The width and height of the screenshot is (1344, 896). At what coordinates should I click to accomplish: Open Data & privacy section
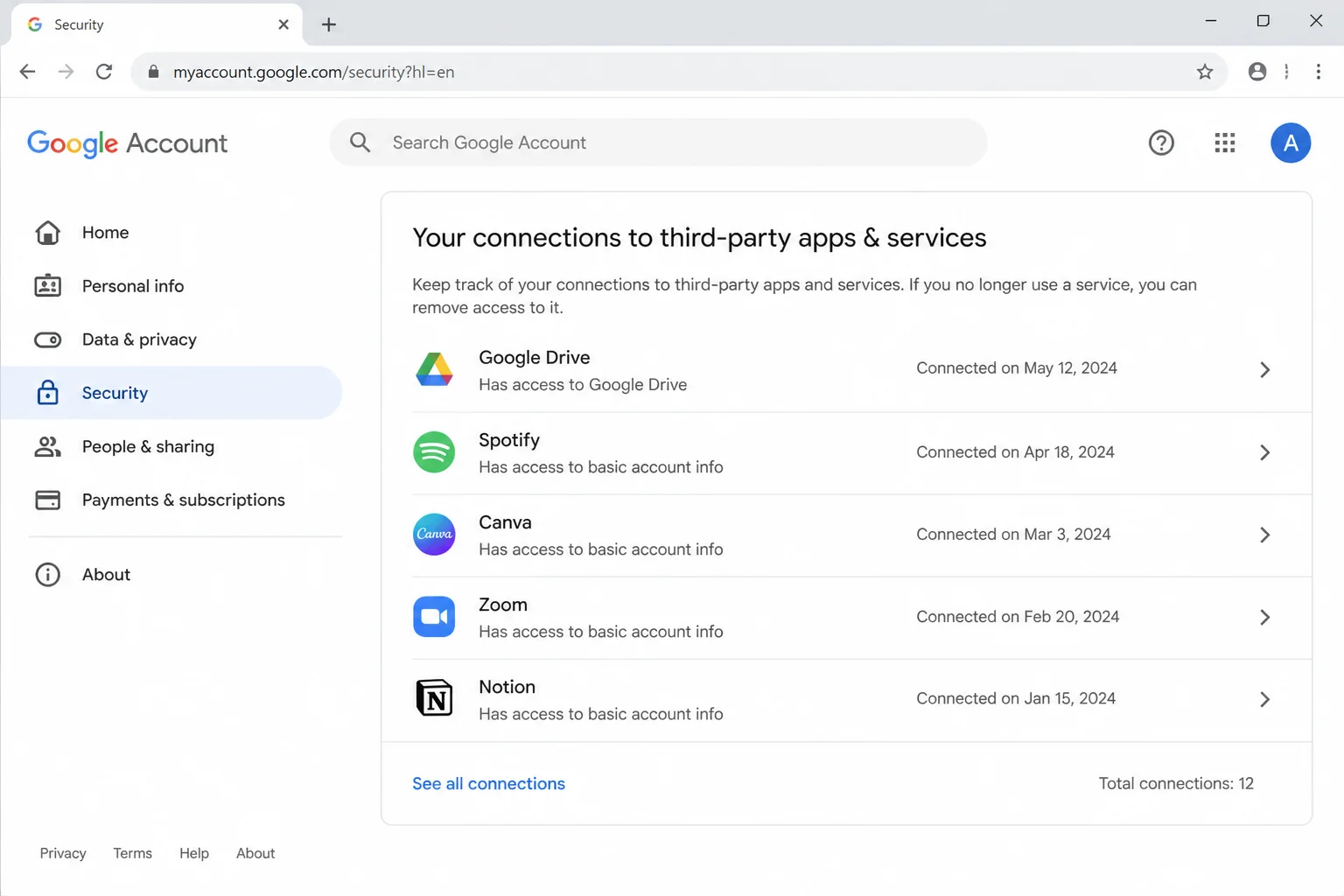pyautogui.click(x=171, y=339)
